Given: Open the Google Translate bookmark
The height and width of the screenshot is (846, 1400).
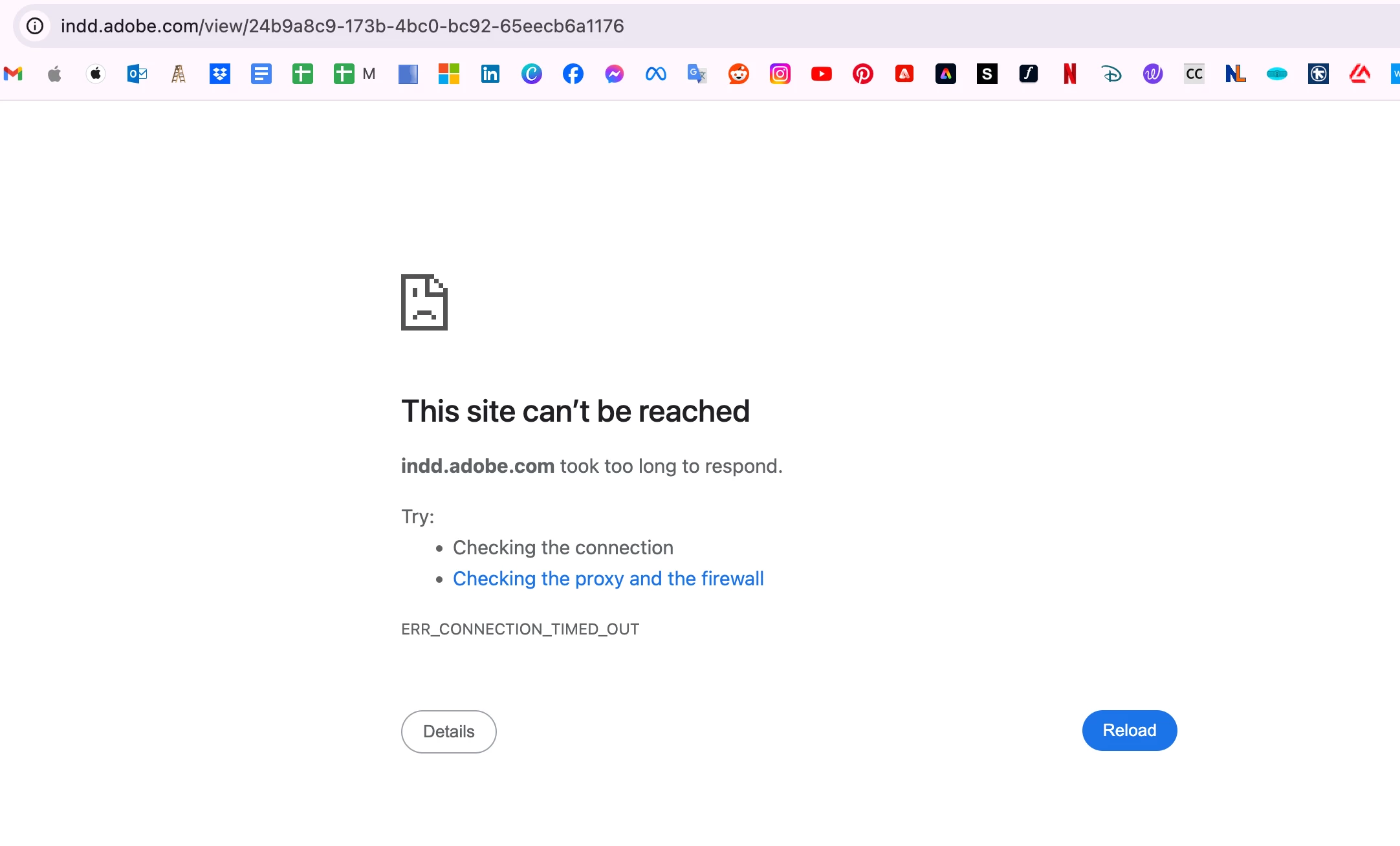Looking at the screenshot, I should coord(697,74).
